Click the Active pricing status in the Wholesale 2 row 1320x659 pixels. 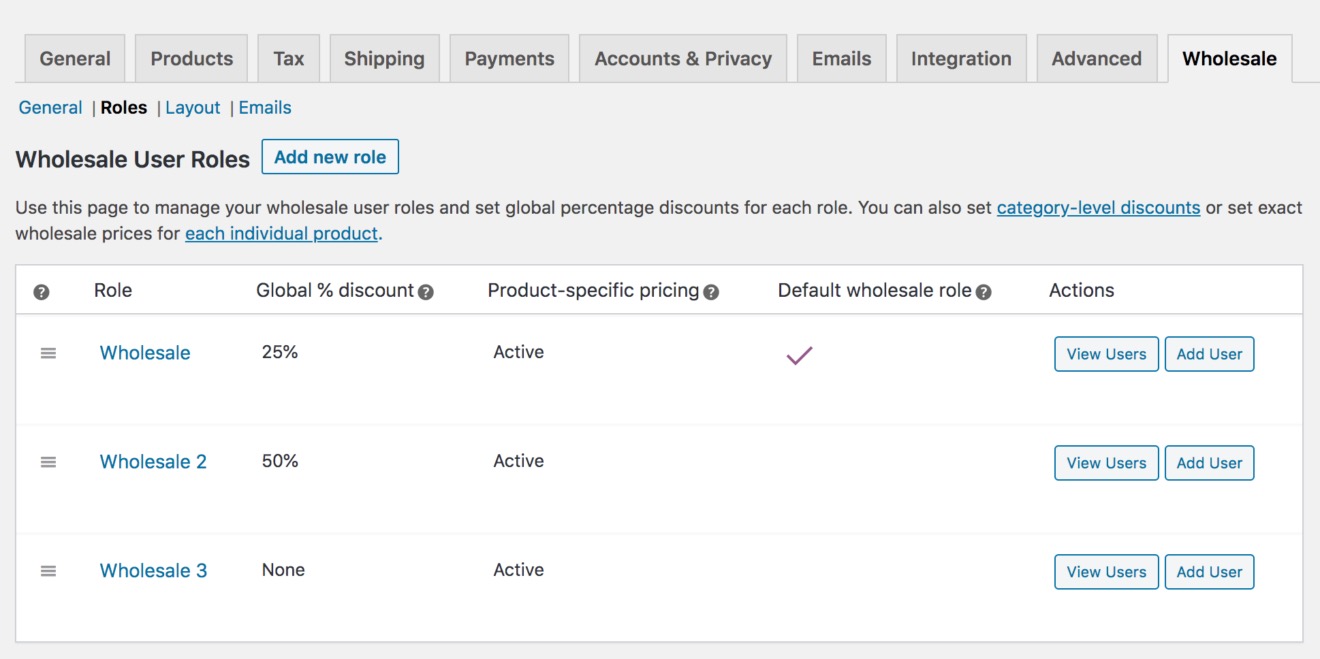click(519, 461)
